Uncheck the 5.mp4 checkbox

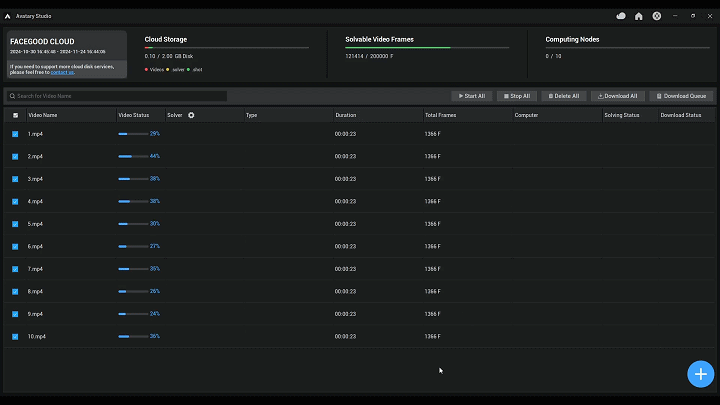[x=15, y=224]
